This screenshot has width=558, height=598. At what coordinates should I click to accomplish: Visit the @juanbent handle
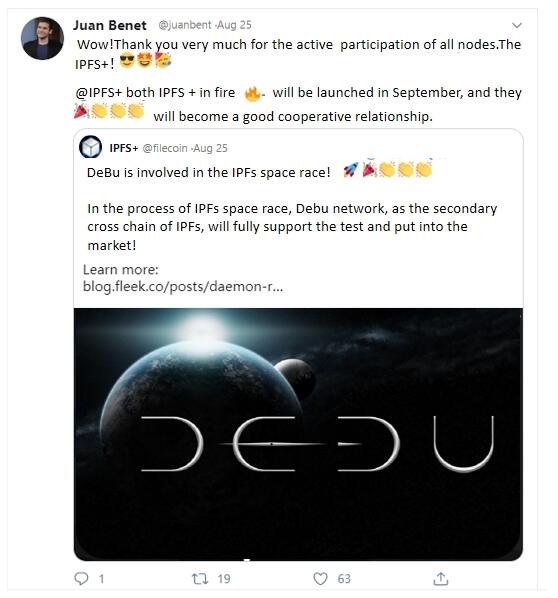(185, 25)
